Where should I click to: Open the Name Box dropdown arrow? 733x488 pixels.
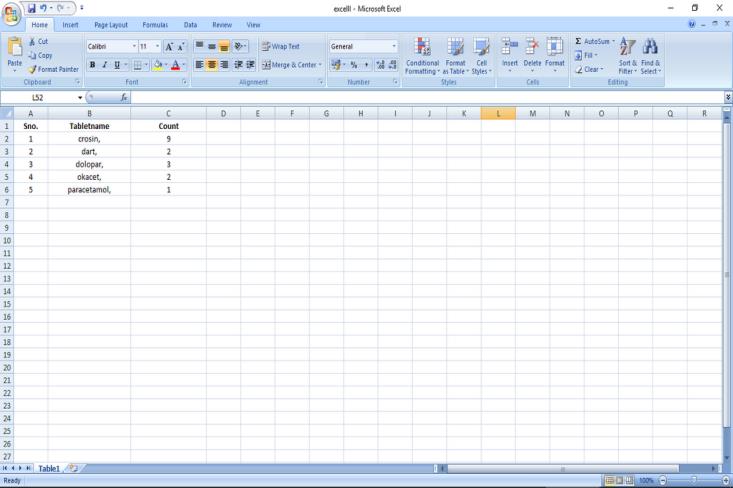[81, 97]
